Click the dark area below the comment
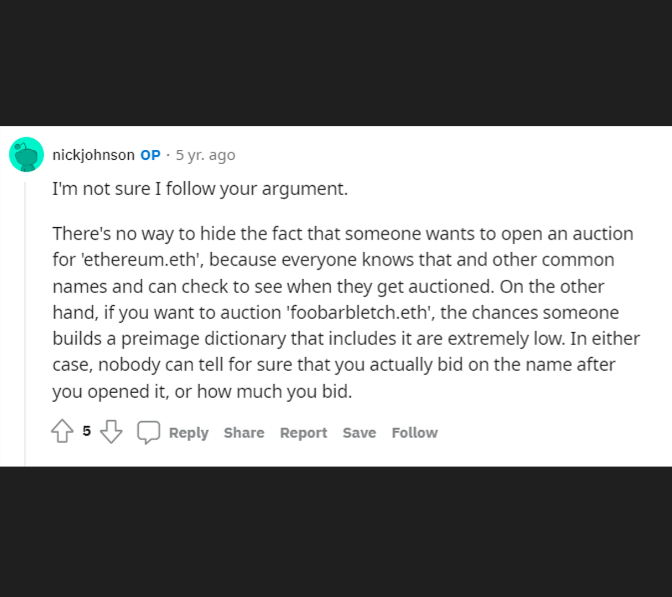Image resolution: width=672 pixels, height=597 pixels. pyautogui.click(x=336, y=531)
